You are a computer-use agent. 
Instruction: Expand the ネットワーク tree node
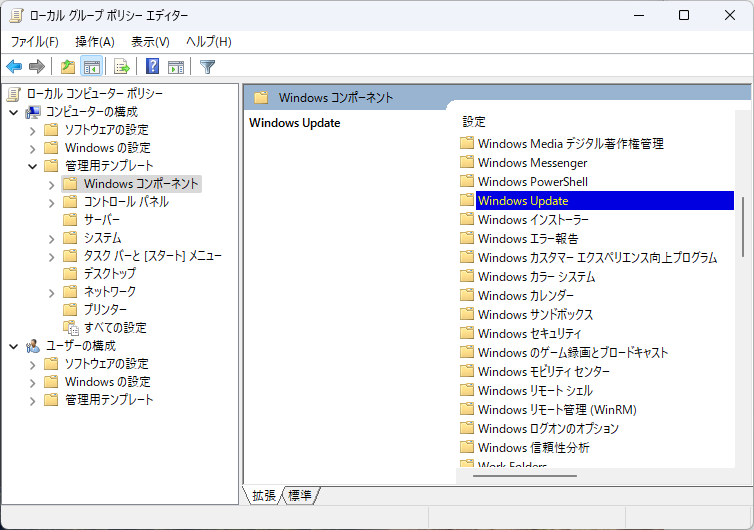click(51, 293)
